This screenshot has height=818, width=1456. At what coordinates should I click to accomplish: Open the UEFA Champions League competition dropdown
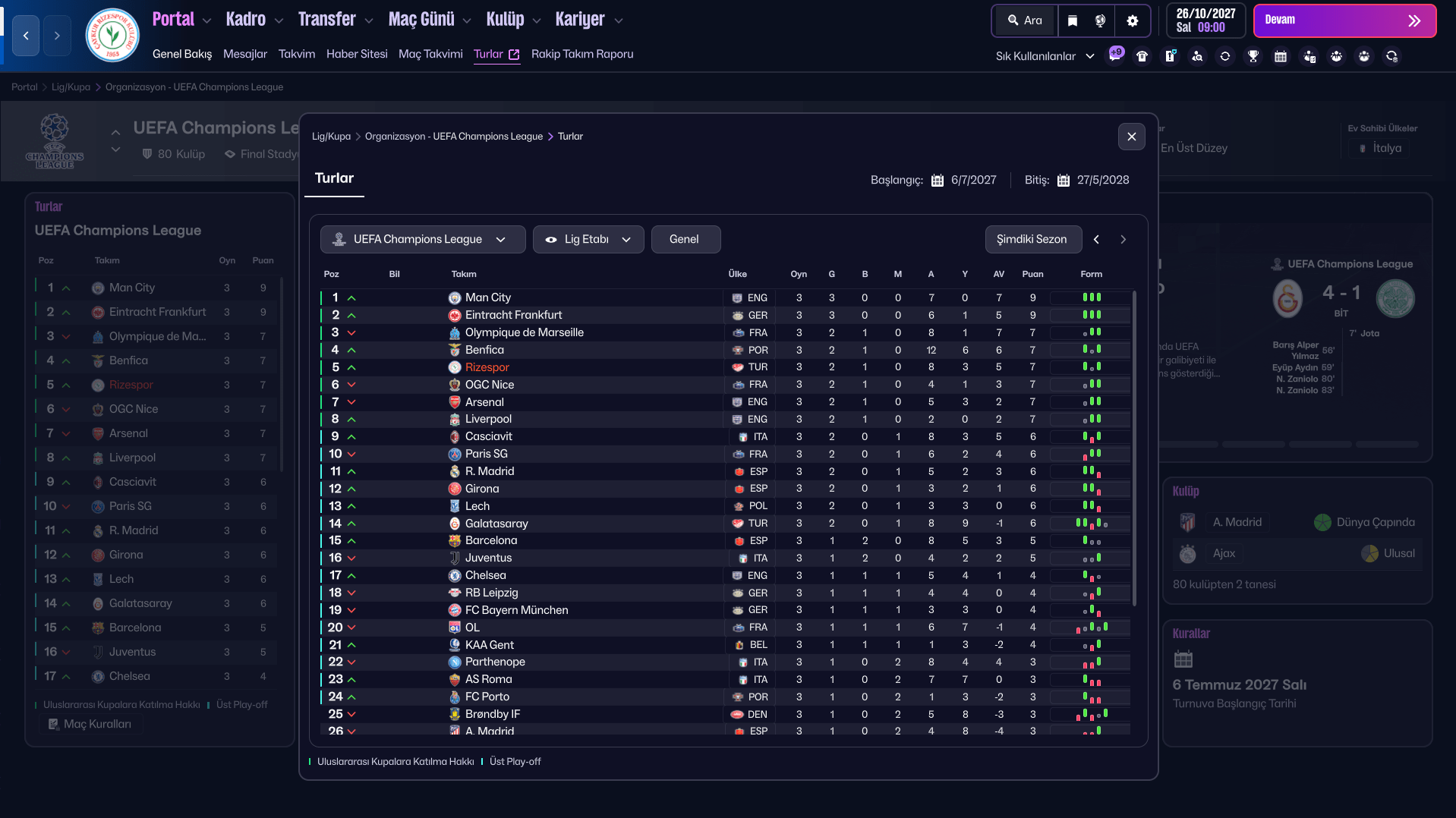422,239
